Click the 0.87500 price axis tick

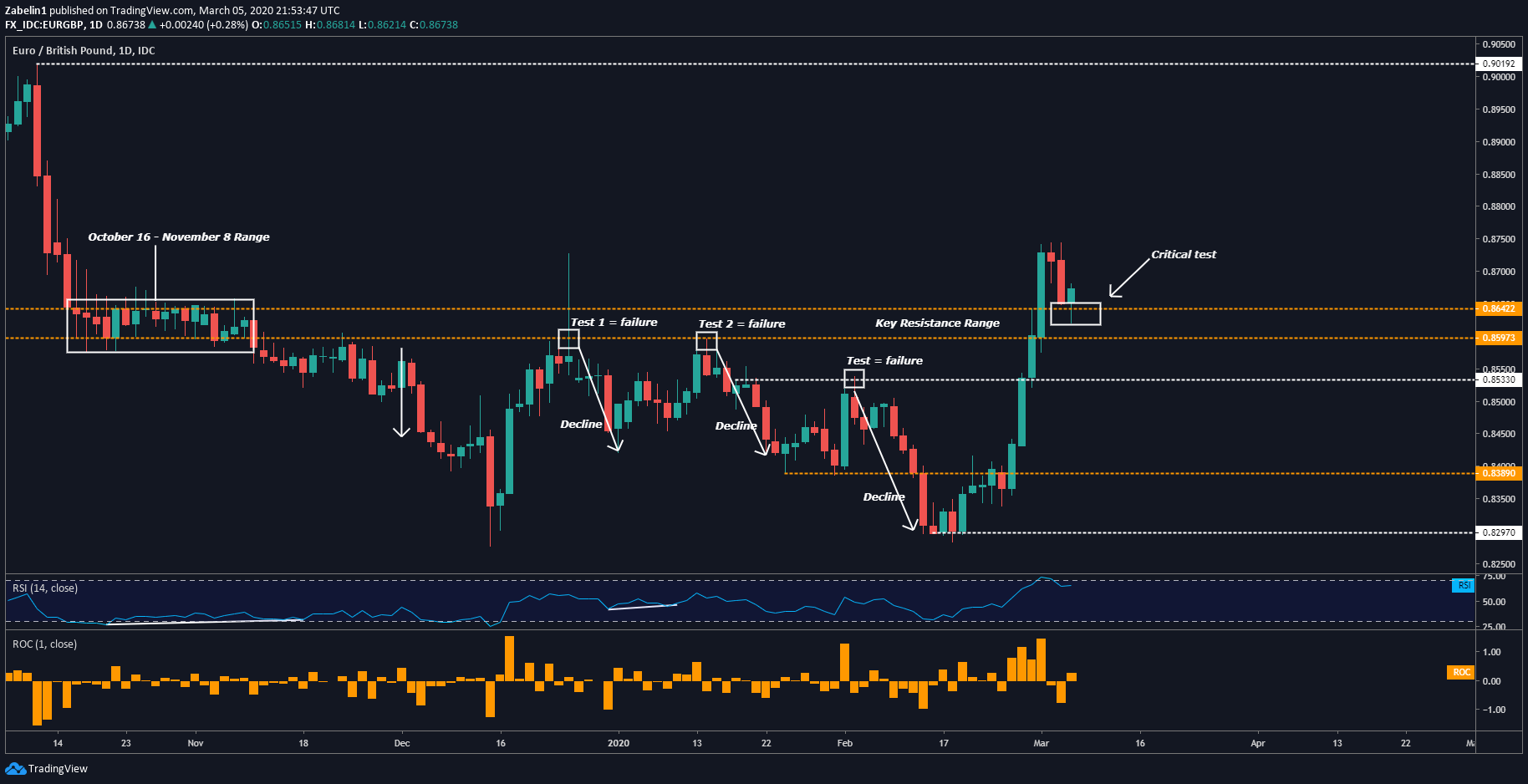(x=1499, y=239)
